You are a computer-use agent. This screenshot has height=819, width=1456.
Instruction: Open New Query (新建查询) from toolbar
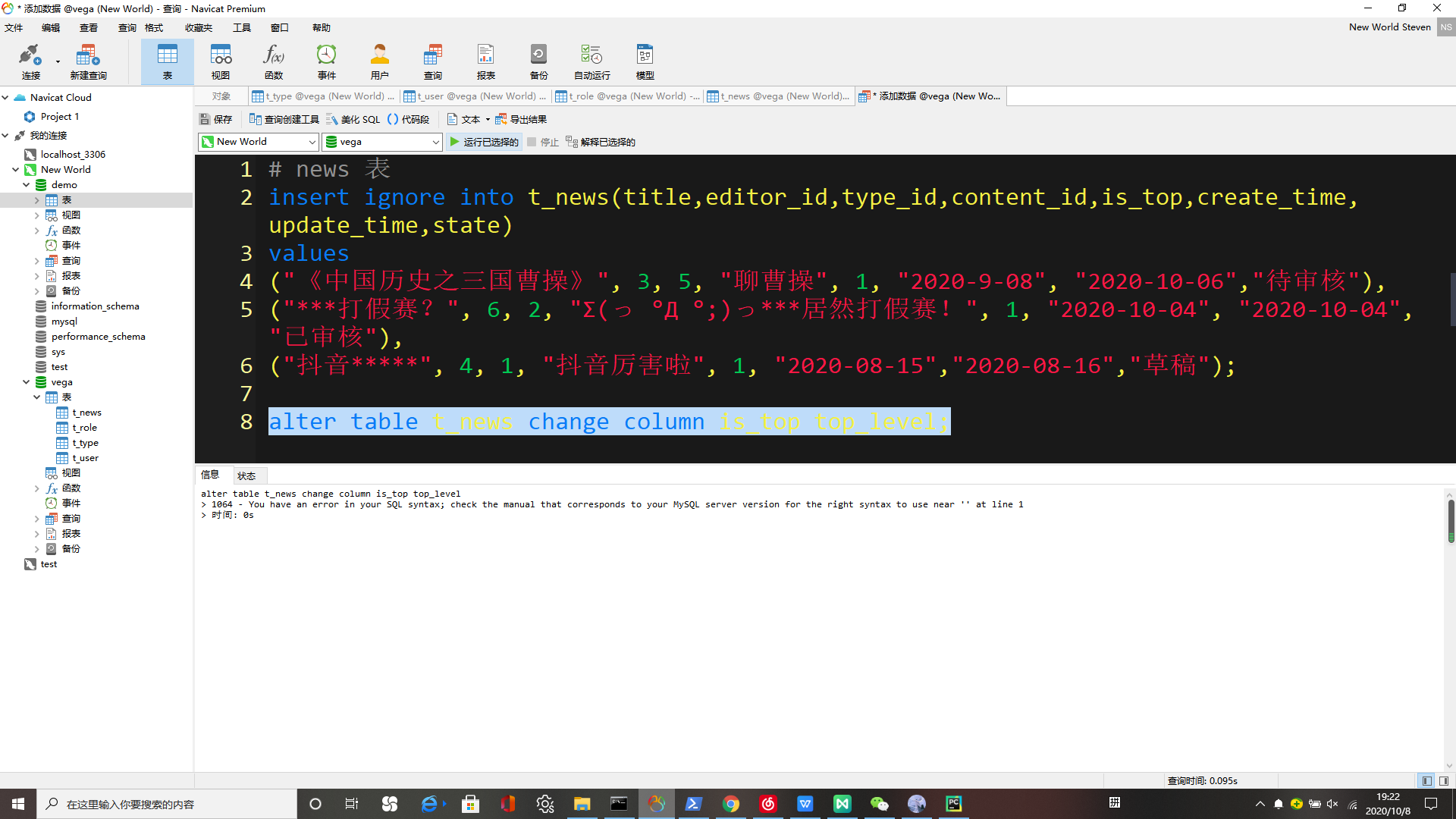[88, 61]
